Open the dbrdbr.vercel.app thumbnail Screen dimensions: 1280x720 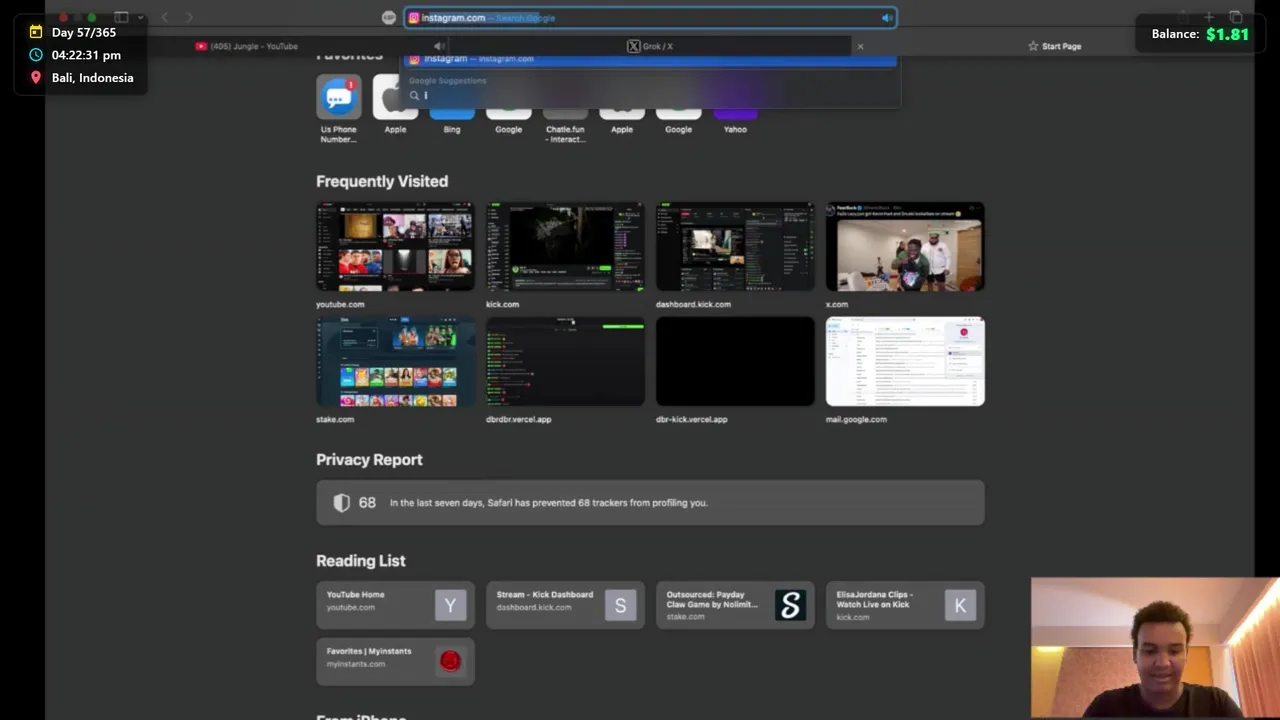coord(565,362)
